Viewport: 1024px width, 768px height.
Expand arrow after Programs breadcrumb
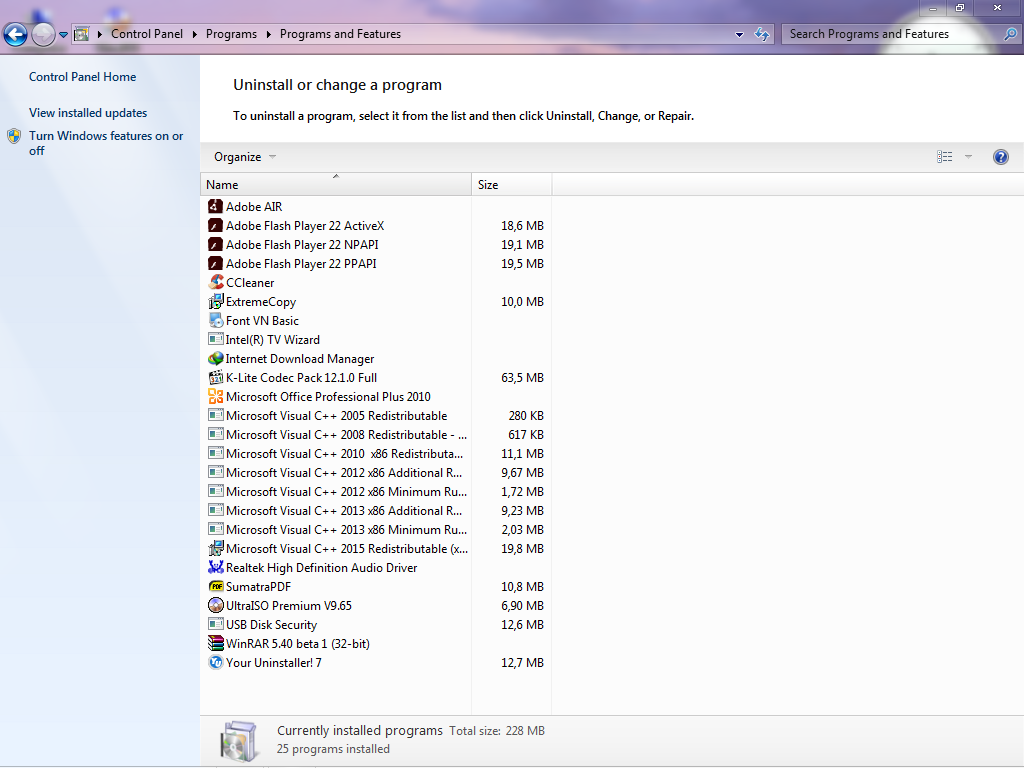point(268,35)
